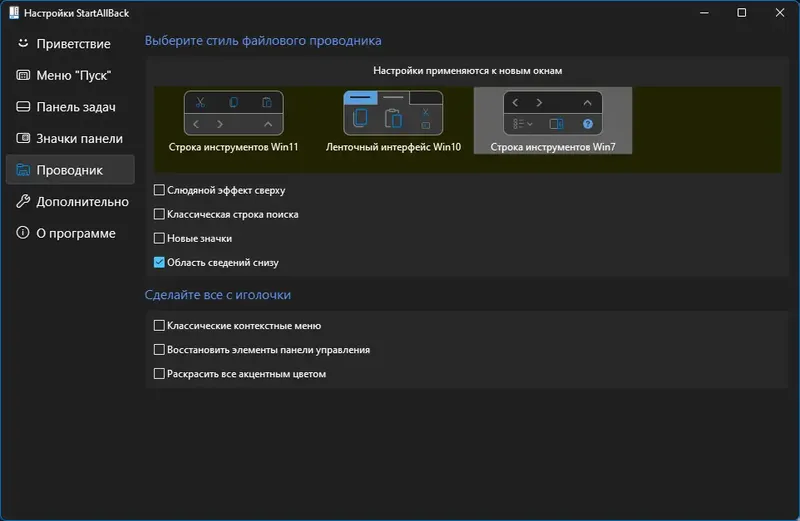Image resolution: width=800 pixels, height=521 pixels.
Task: Select Значки панели in sidebar
Action: click(x=70, y=139)
